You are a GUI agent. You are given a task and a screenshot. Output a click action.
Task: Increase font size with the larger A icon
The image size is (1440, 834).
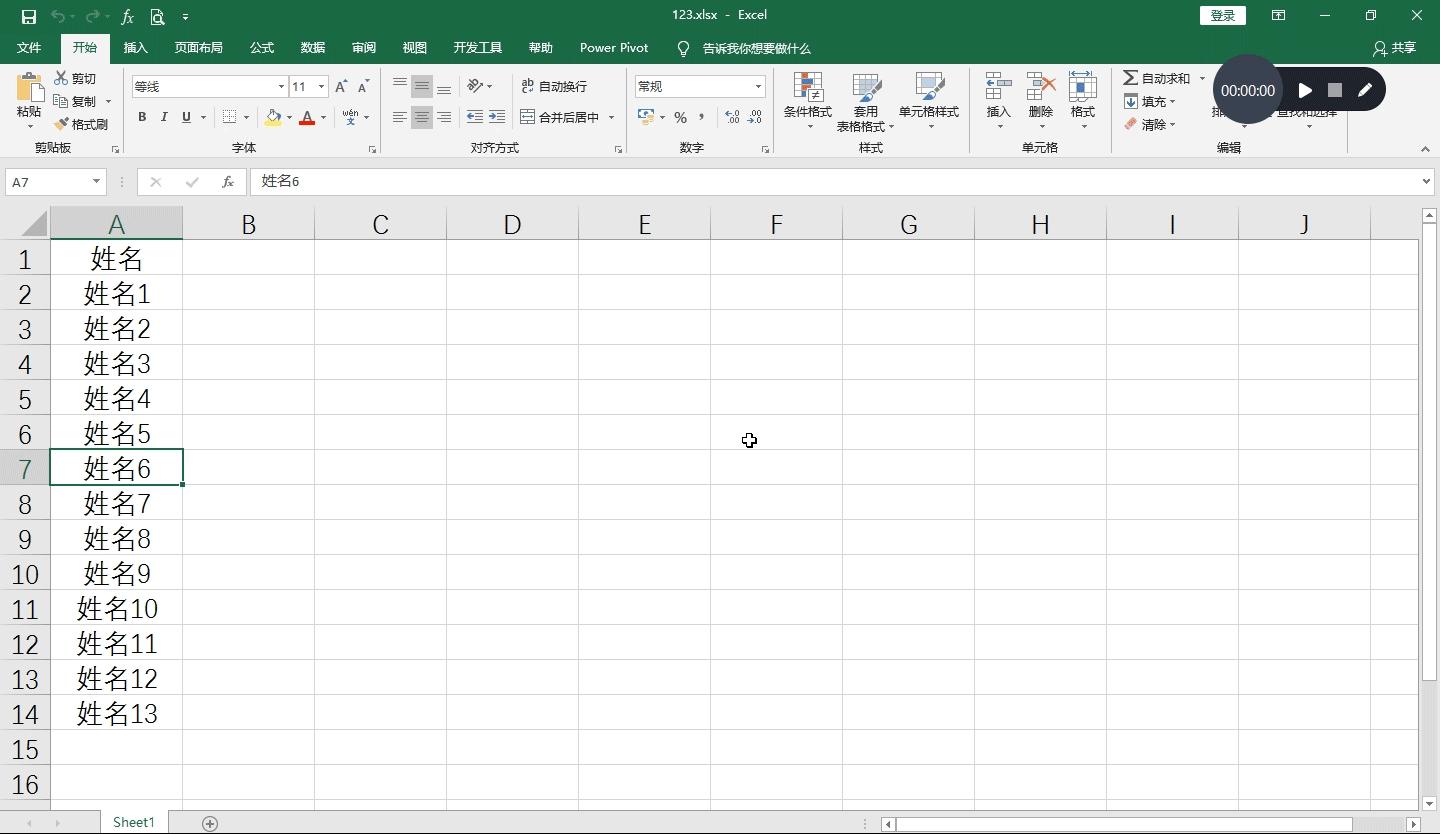pyautogui.click(x=341, y=87)
